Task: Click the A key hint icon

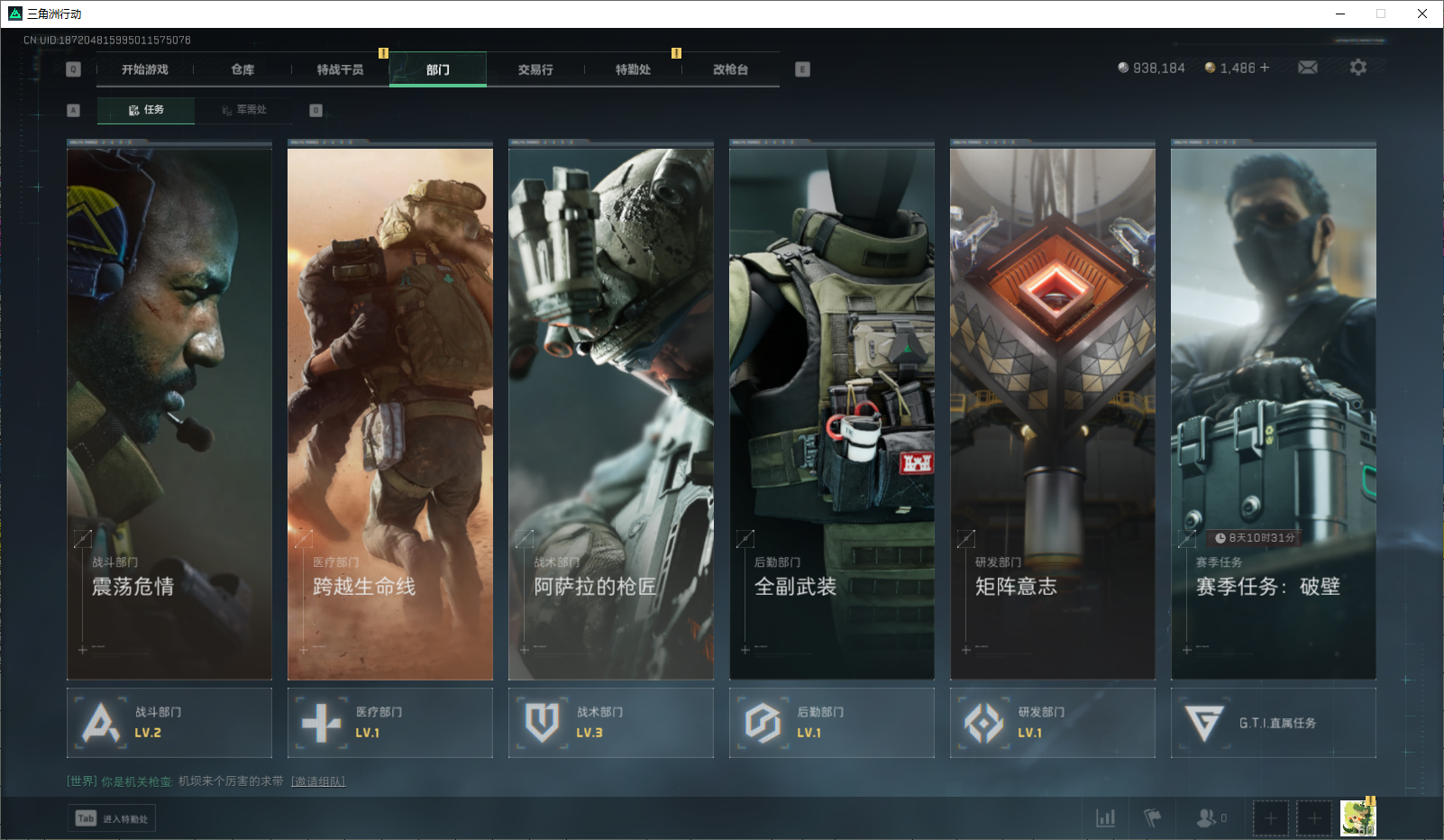Action: tap(74, 110)
